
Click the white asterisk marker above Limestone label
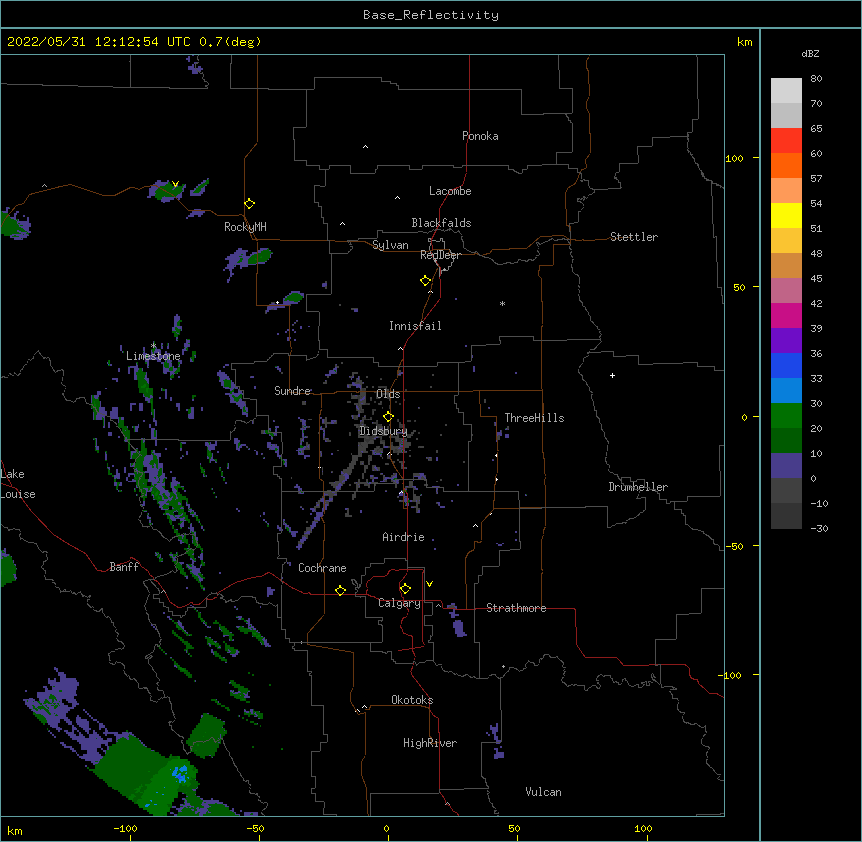click(x=153, y=346)
